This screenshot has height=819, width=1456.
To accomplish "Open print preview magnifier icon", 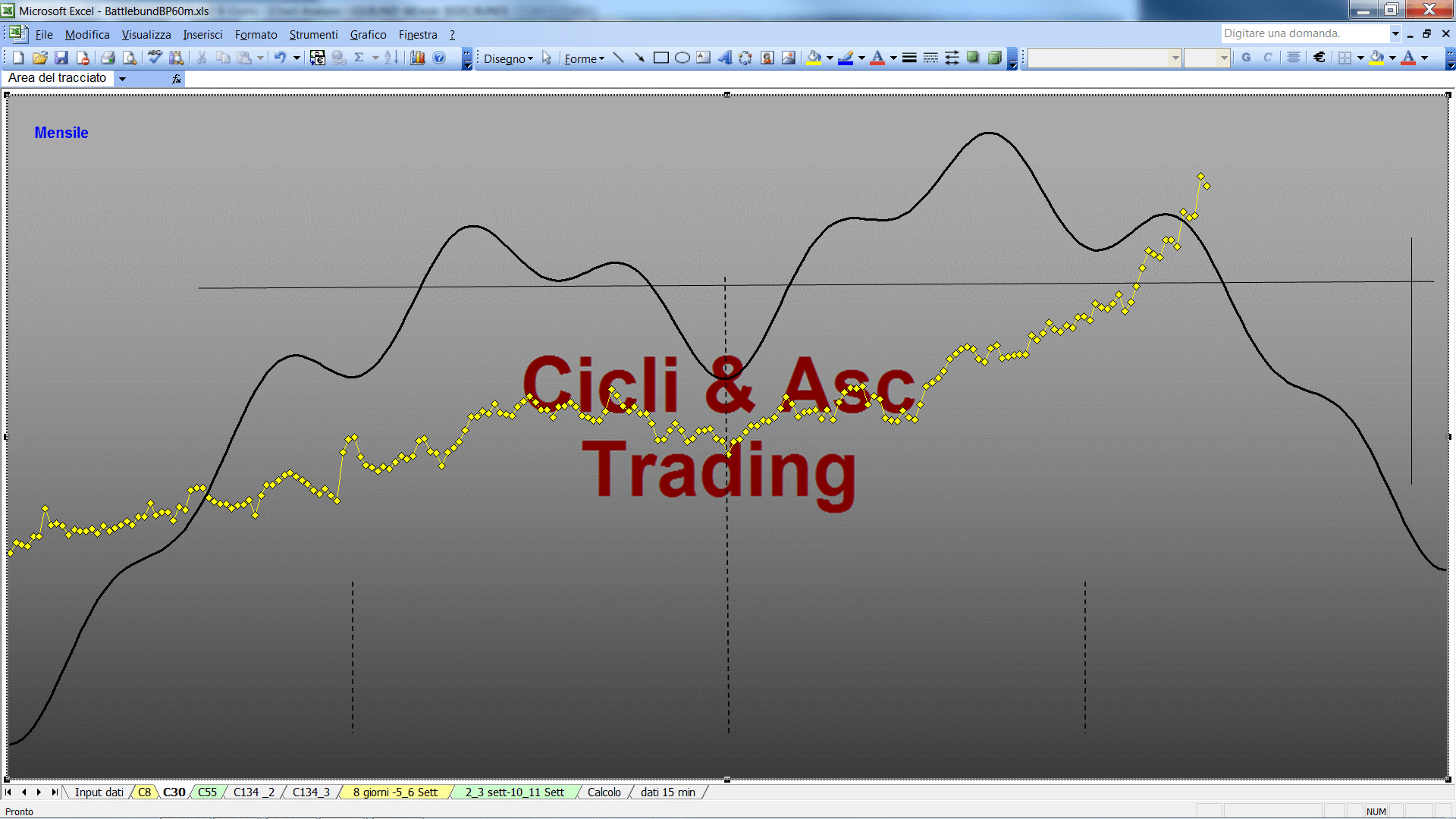I will [130, 58].
